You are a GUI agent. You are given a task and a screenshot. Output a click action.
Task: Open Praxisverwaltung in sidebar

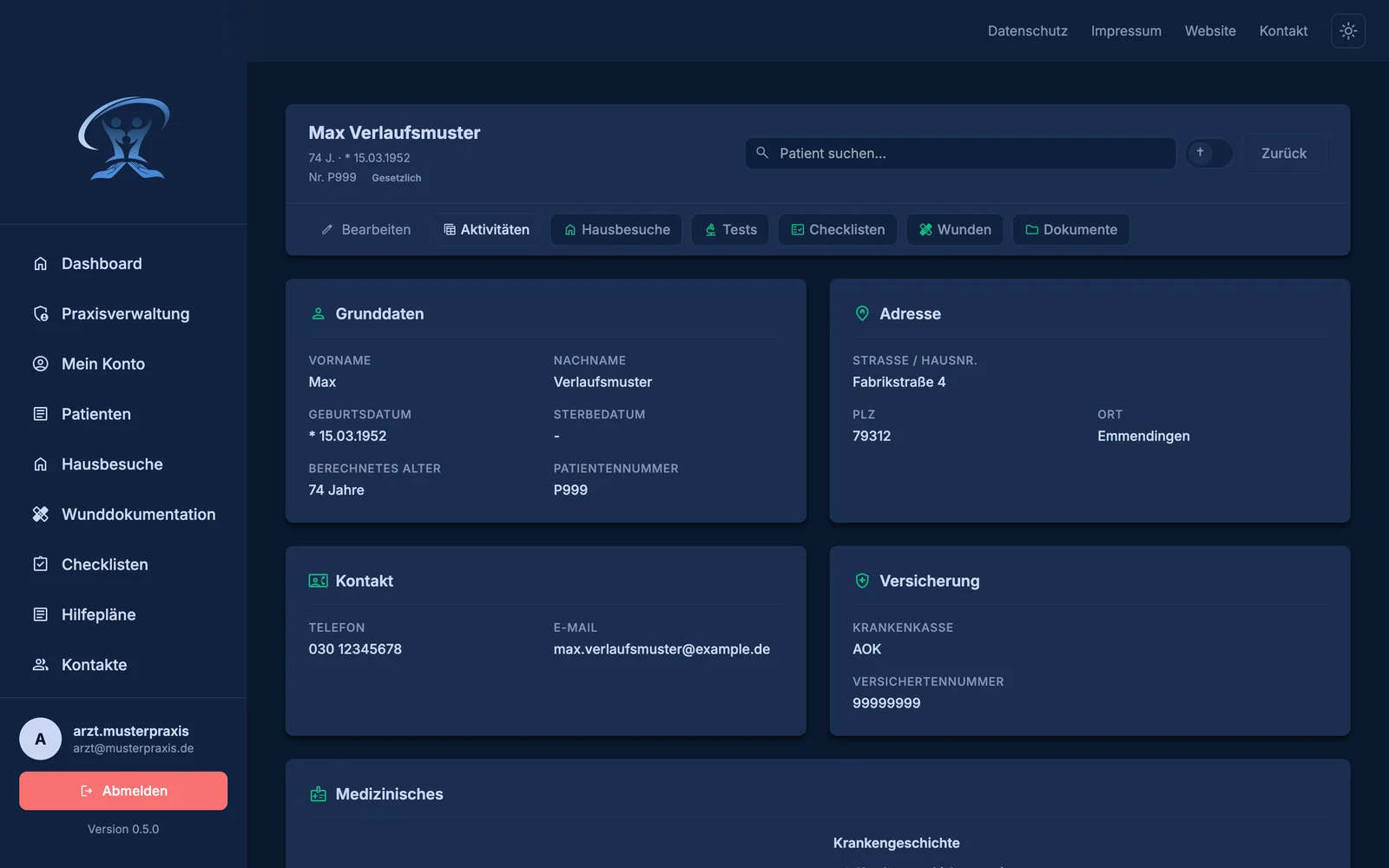123,313
